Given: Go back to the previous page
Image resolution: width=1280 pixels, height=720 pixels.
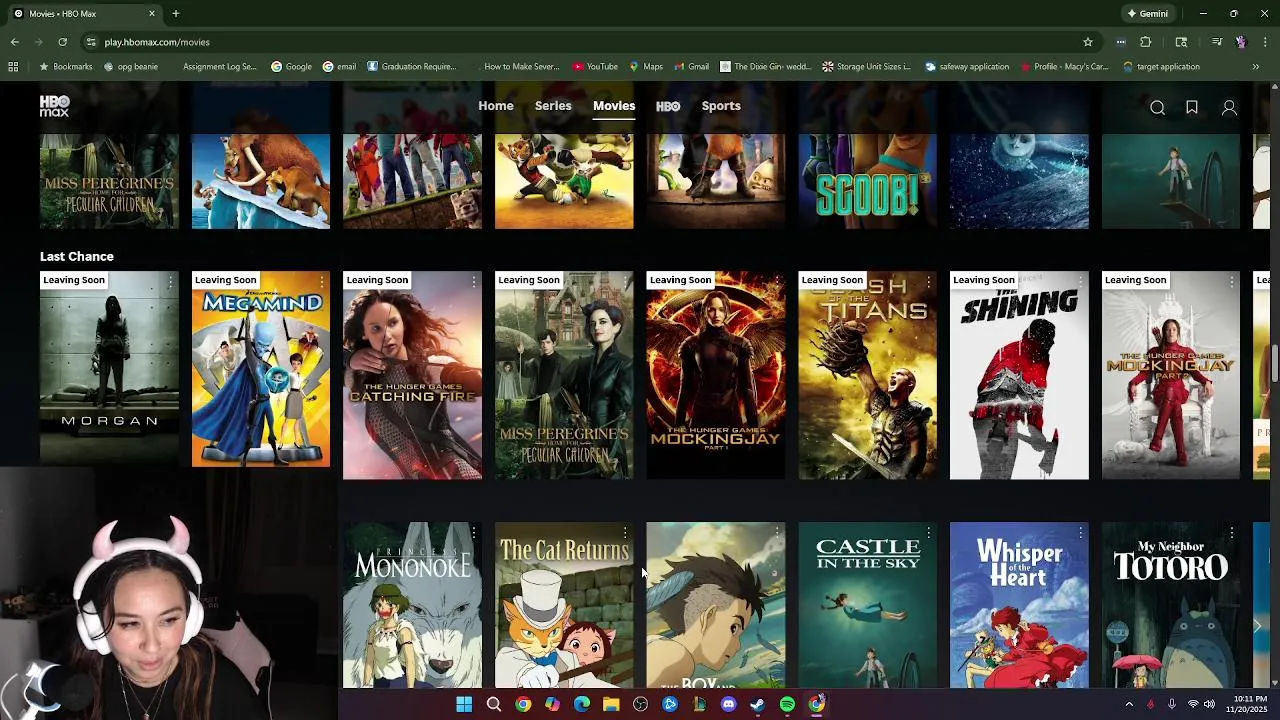Looking at the screenshot, I should [x=15, y=42].
